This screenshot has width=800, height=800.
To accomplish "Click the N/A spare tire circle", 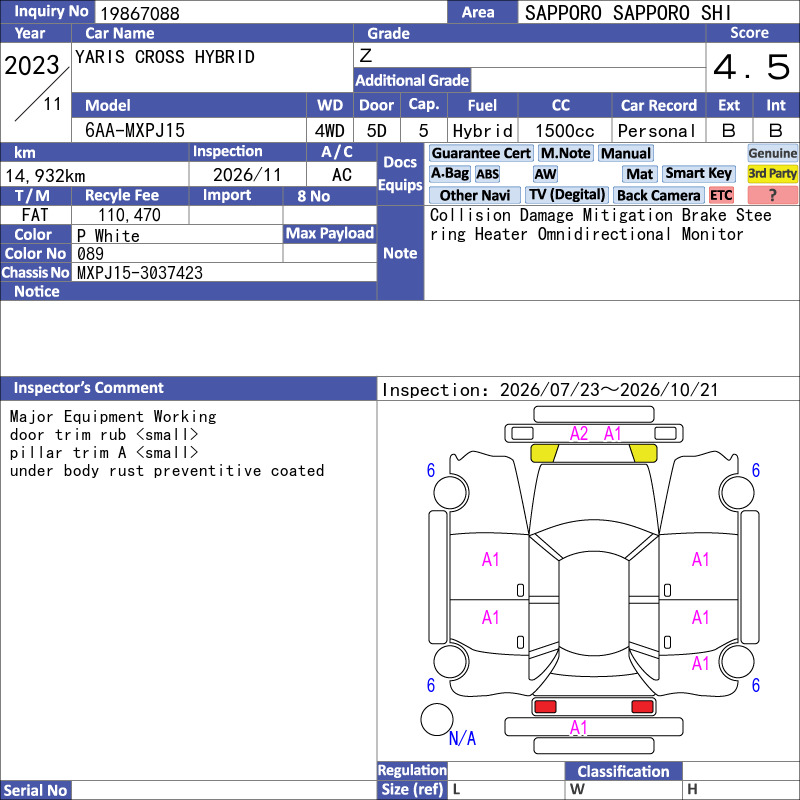I will (x=437, y=719).
